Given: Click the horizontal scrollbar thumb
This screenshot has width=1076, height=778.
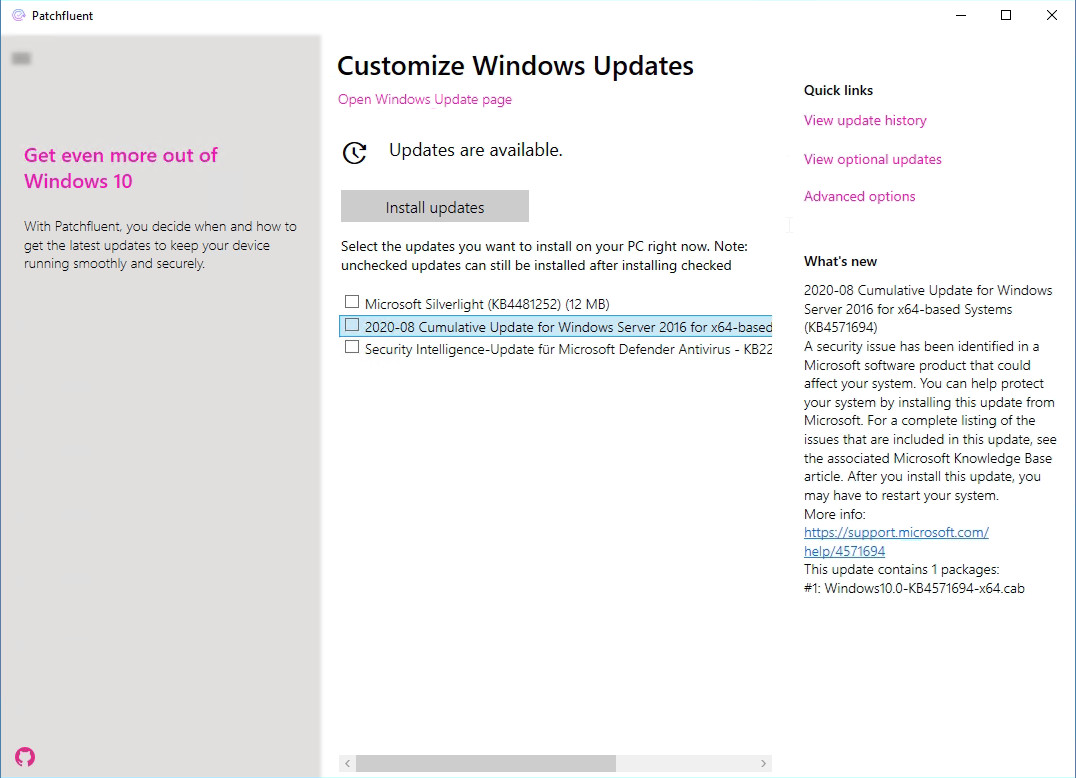Looking at the screenshot, I should (486, 764).
